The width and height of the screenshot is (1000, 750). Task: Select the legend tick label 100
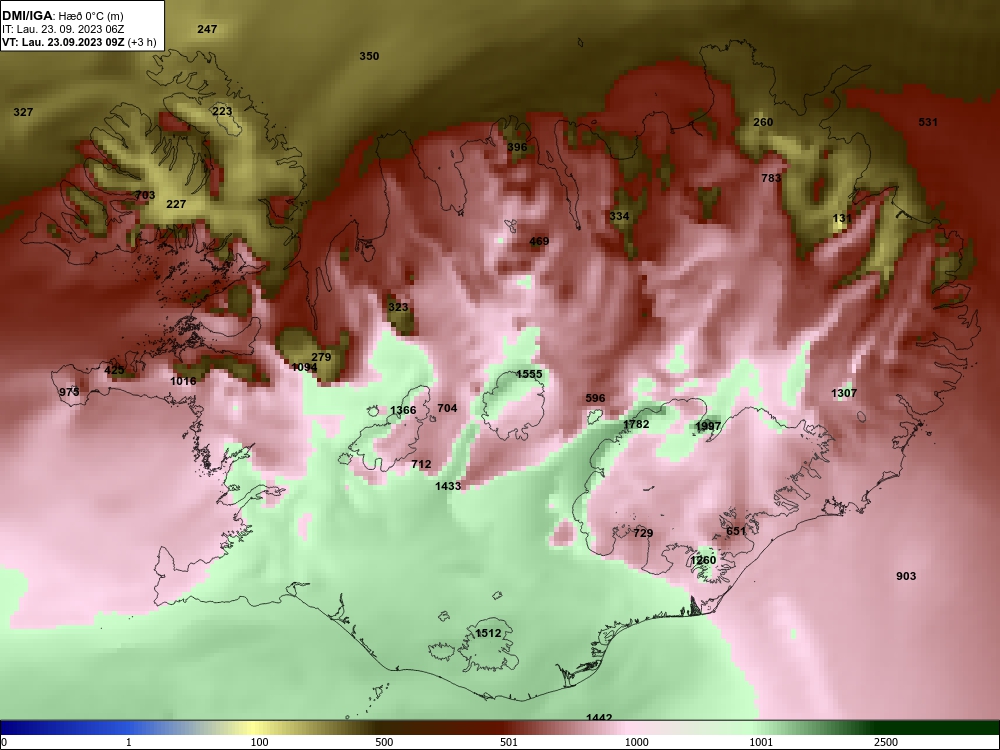(x=259, y=742)
